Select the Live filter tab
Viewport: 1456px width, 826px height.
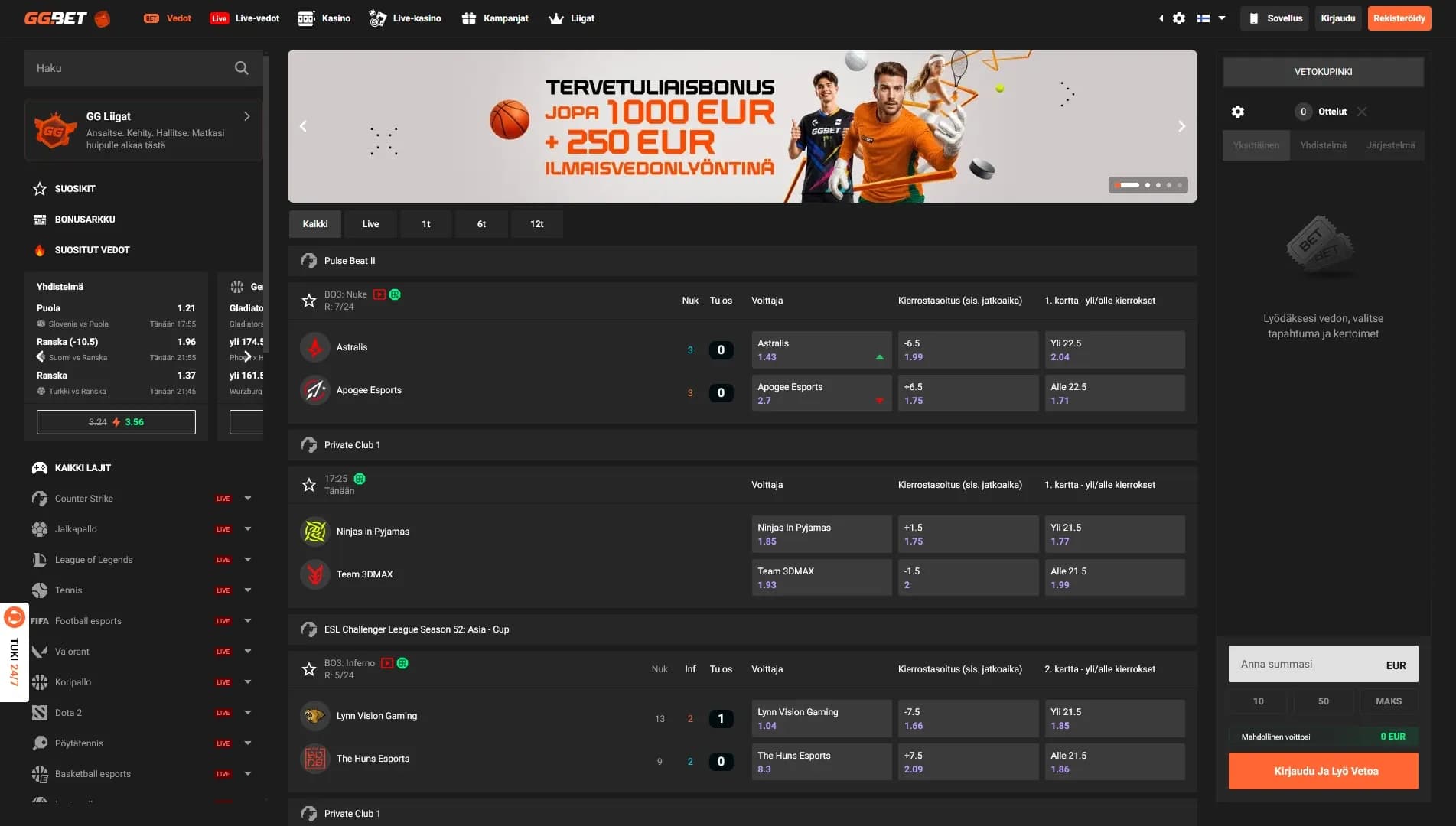click(370, 224)
